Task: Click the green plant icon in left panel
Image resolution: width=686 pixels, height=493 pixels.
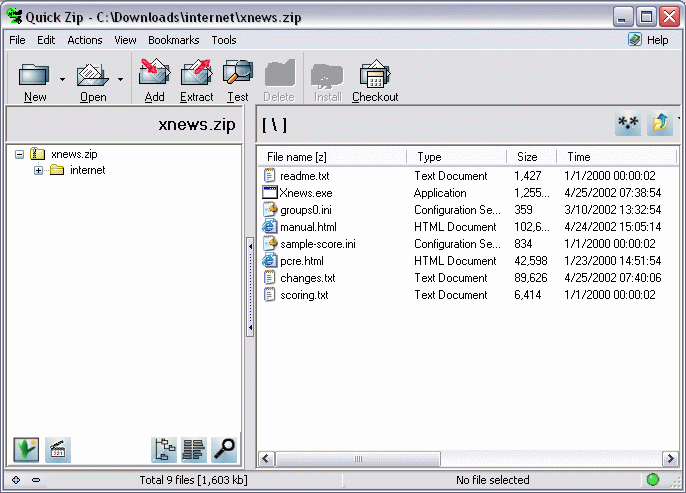Action: (27, 450)
